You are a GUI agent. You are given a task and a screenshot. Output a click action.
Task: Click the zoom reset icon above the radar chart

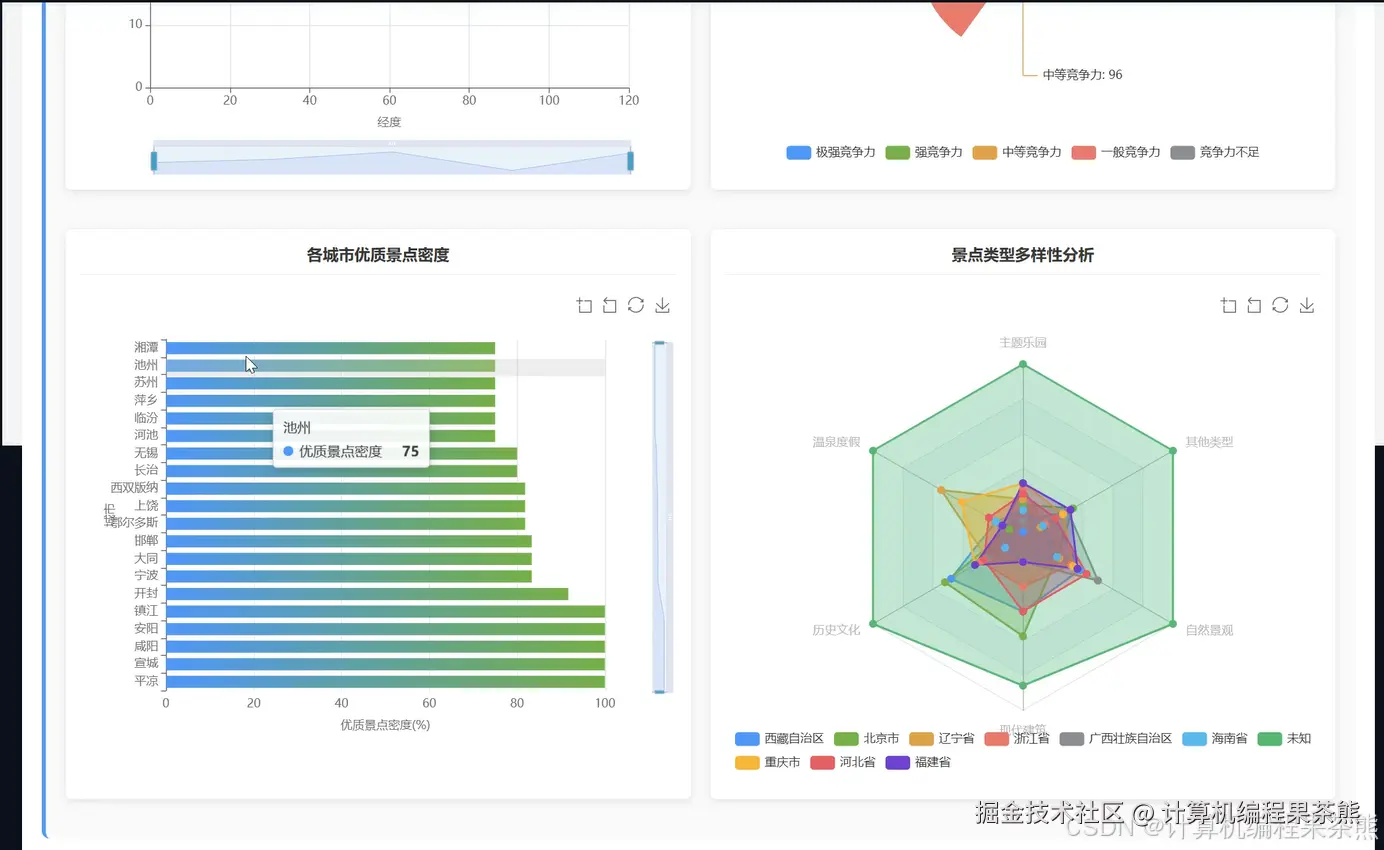coord(1255,305)
